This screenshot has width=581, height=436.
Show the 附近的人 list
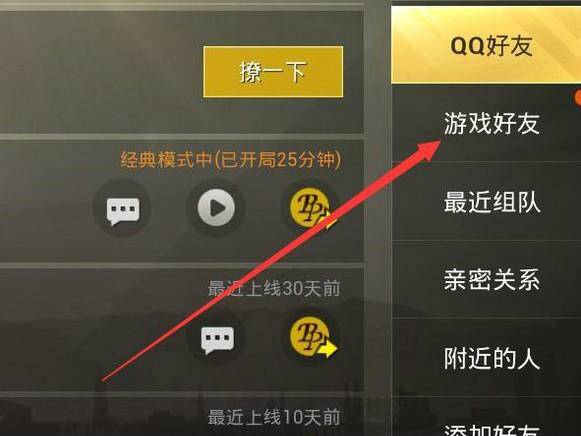click(486, 358)
